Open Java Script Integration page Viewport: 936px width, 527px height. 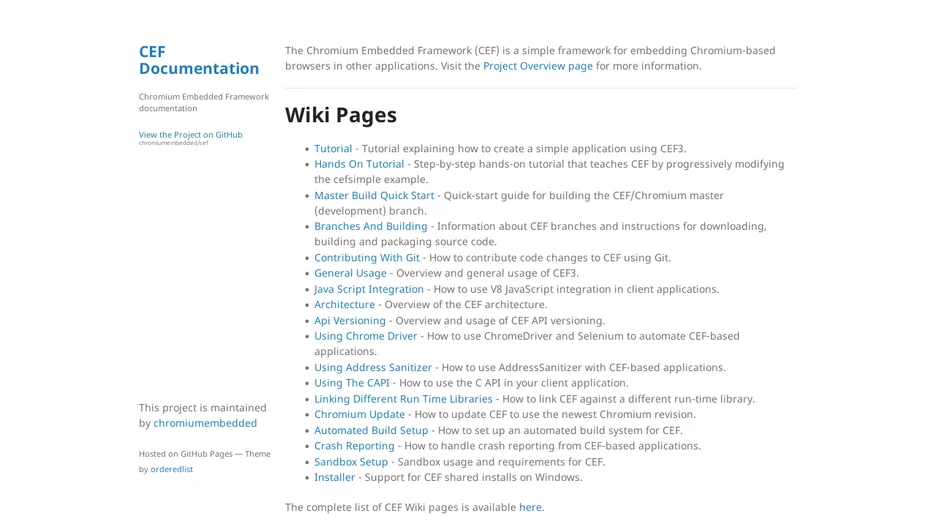pyautogui.click(x=369, y=289)
